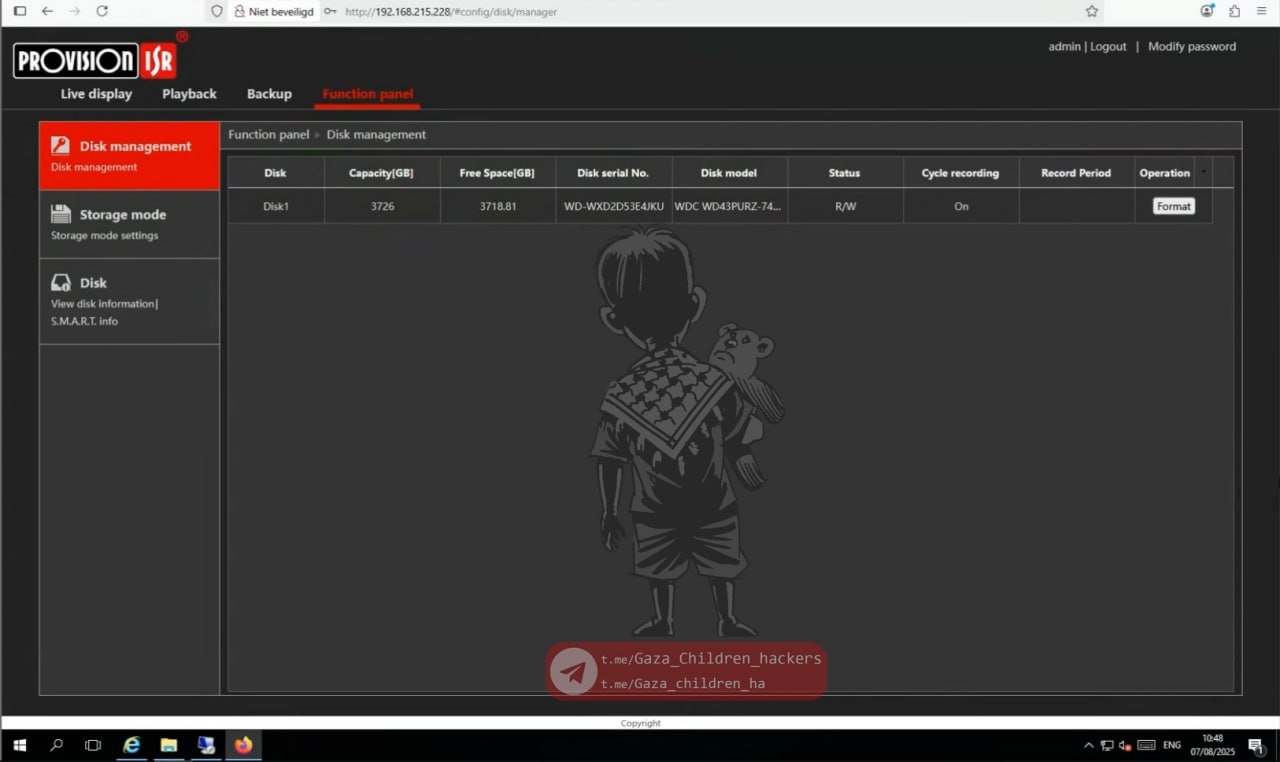
Task: Click the Storage mode icon in sidebar
Action: [61, 214]
